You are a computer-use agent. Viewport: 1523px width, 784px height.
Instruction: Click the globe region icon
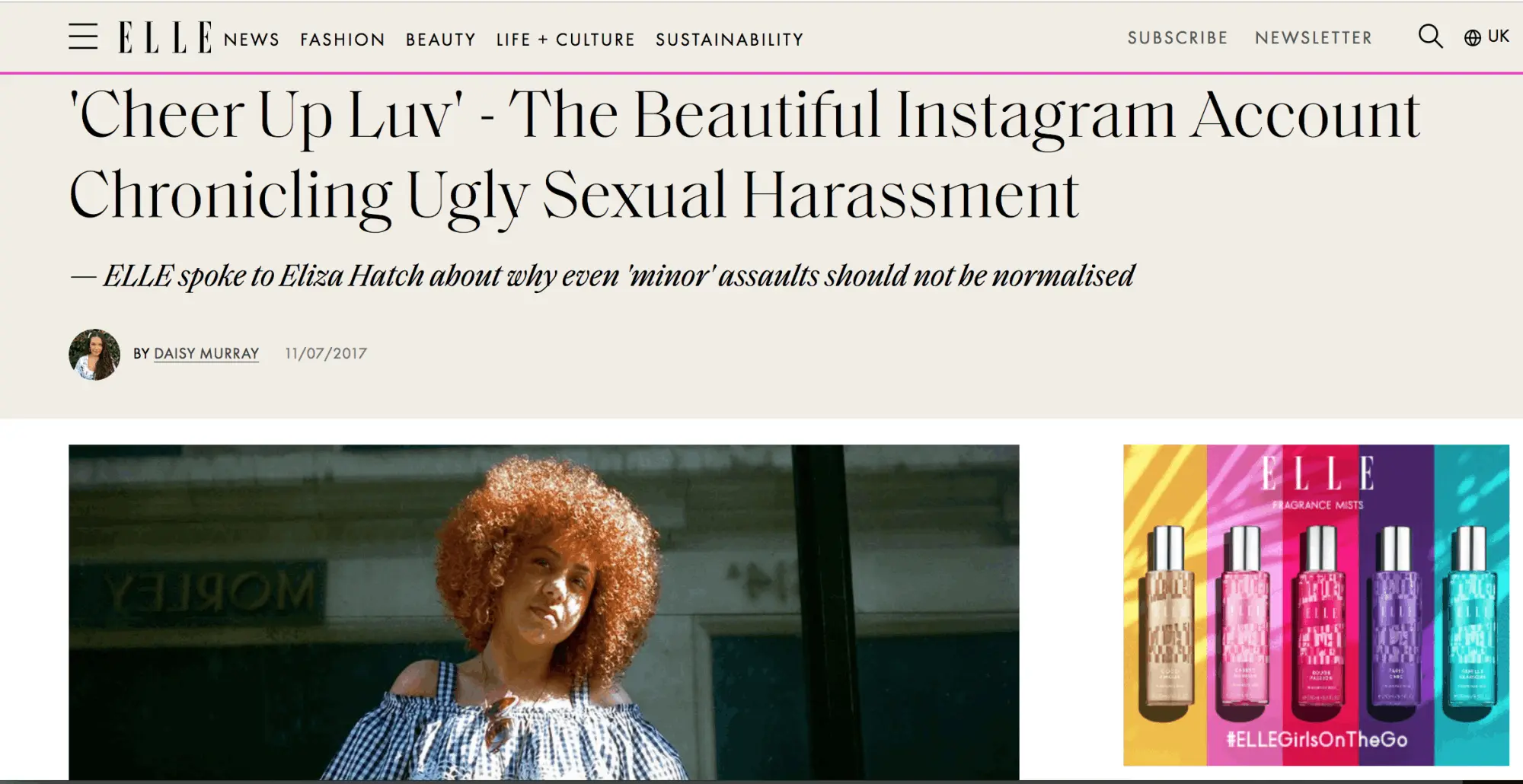point(1473,38)
